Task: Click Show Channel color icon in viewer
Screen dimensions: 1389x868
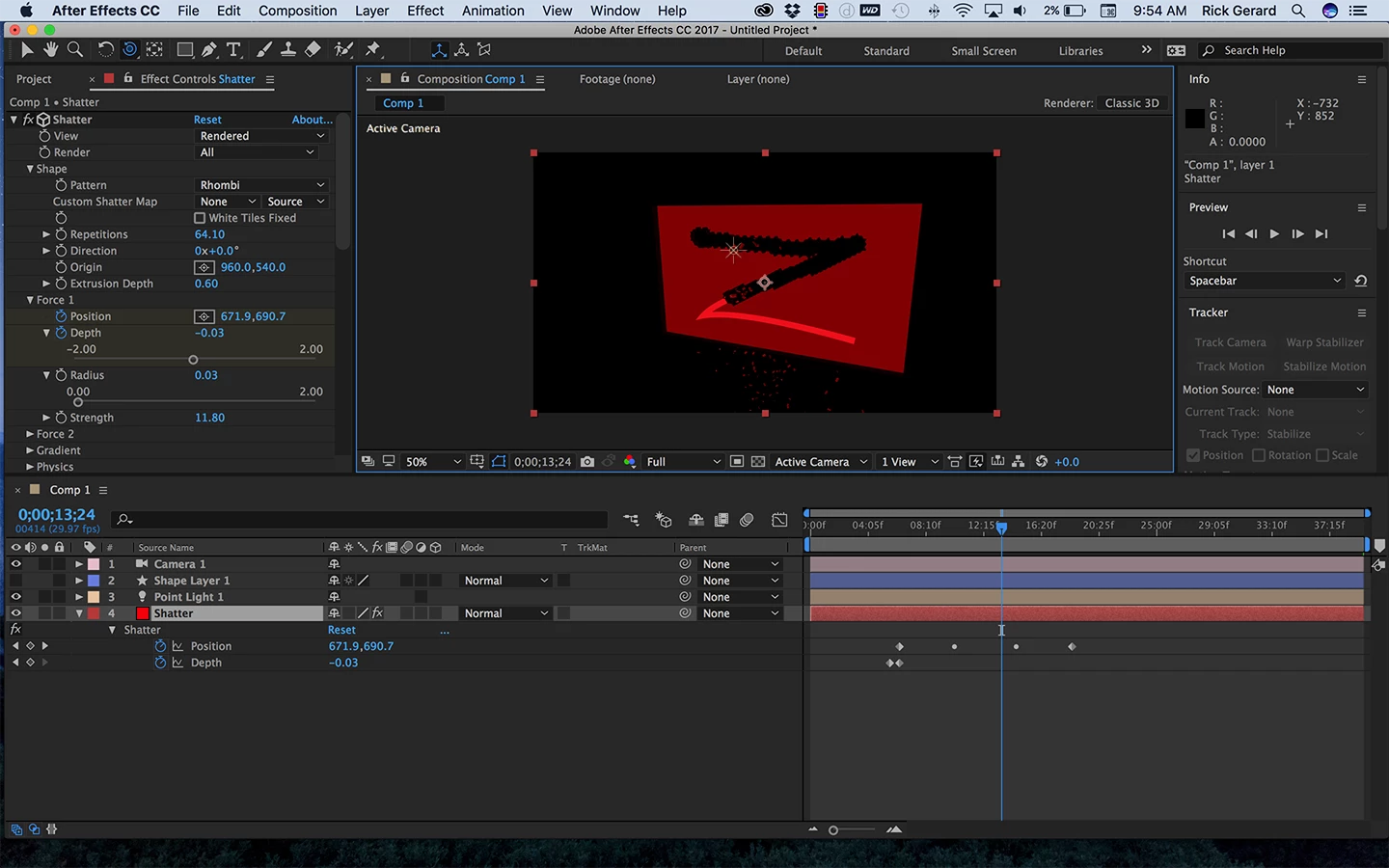Action: pyautogui.click(x=630, y=462)
